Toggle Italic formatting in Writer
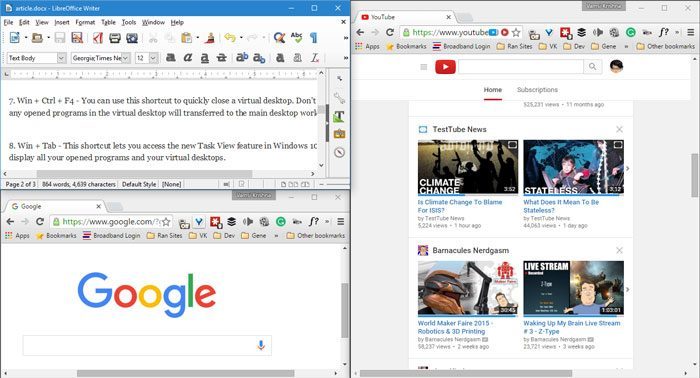700x378 pixels. coord(188,58)
